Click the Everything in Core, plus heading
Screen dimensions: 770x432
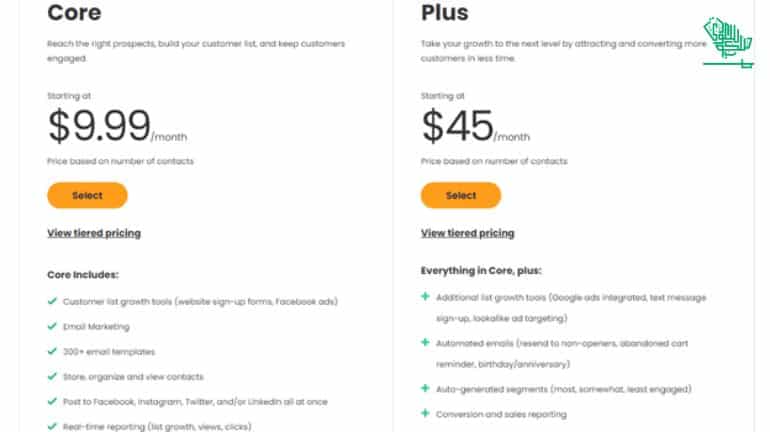tap(481, 270)
